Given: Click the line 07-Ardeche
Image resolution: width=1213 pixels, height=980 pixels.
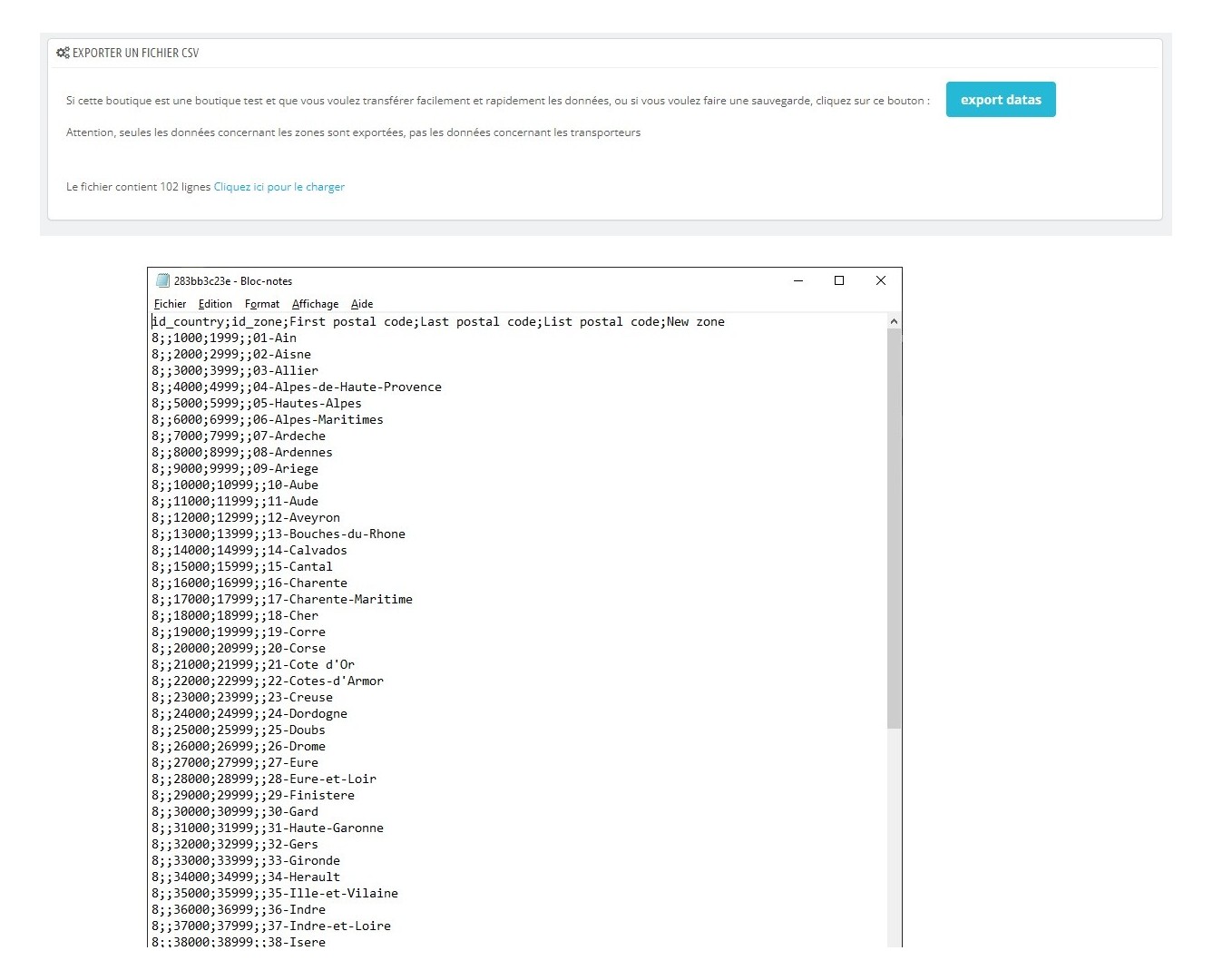Looking at the screenshot, I should point(239,436).
